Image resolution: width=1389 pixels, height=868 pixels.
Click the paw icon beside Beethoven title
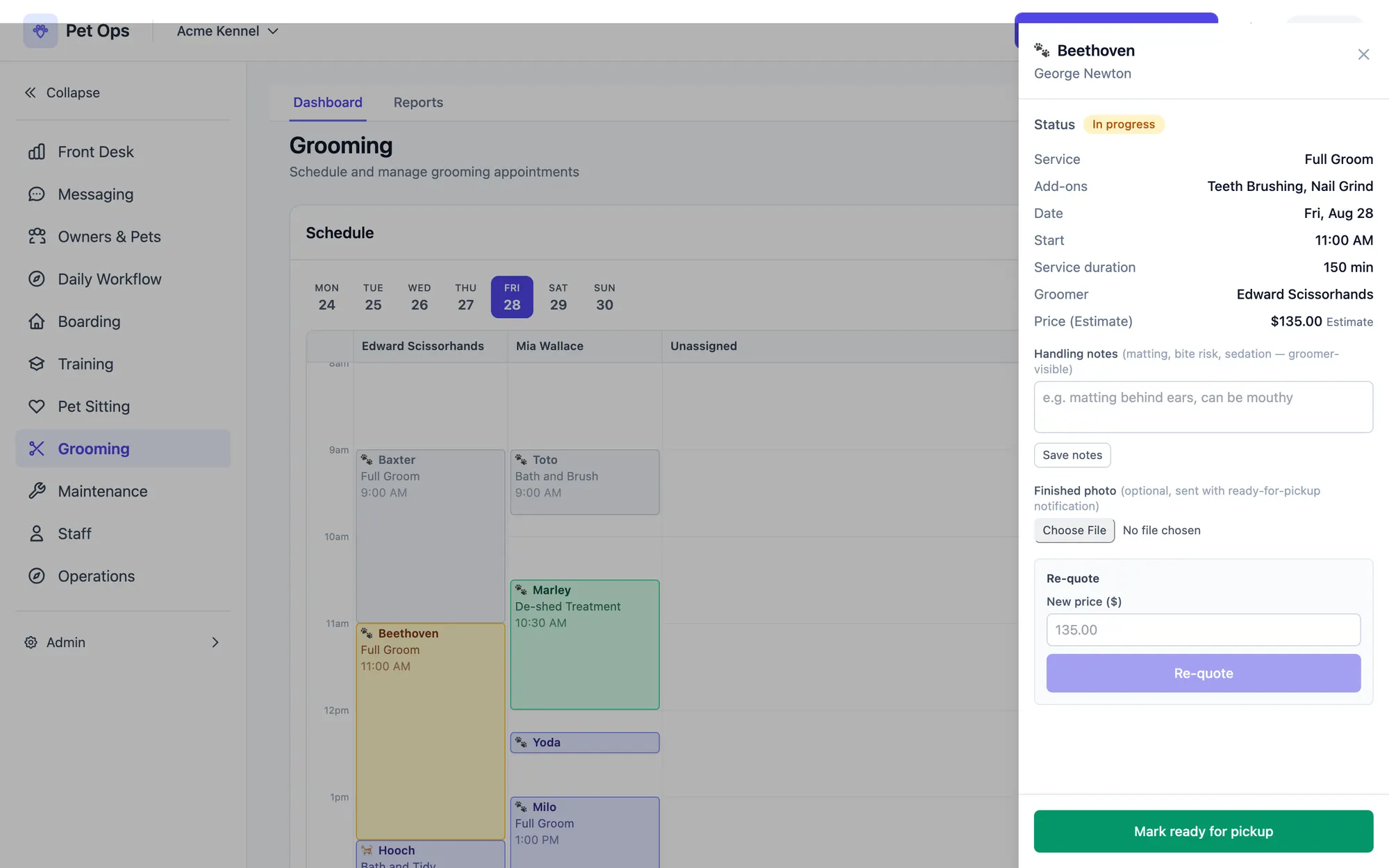coord(1042,50)
